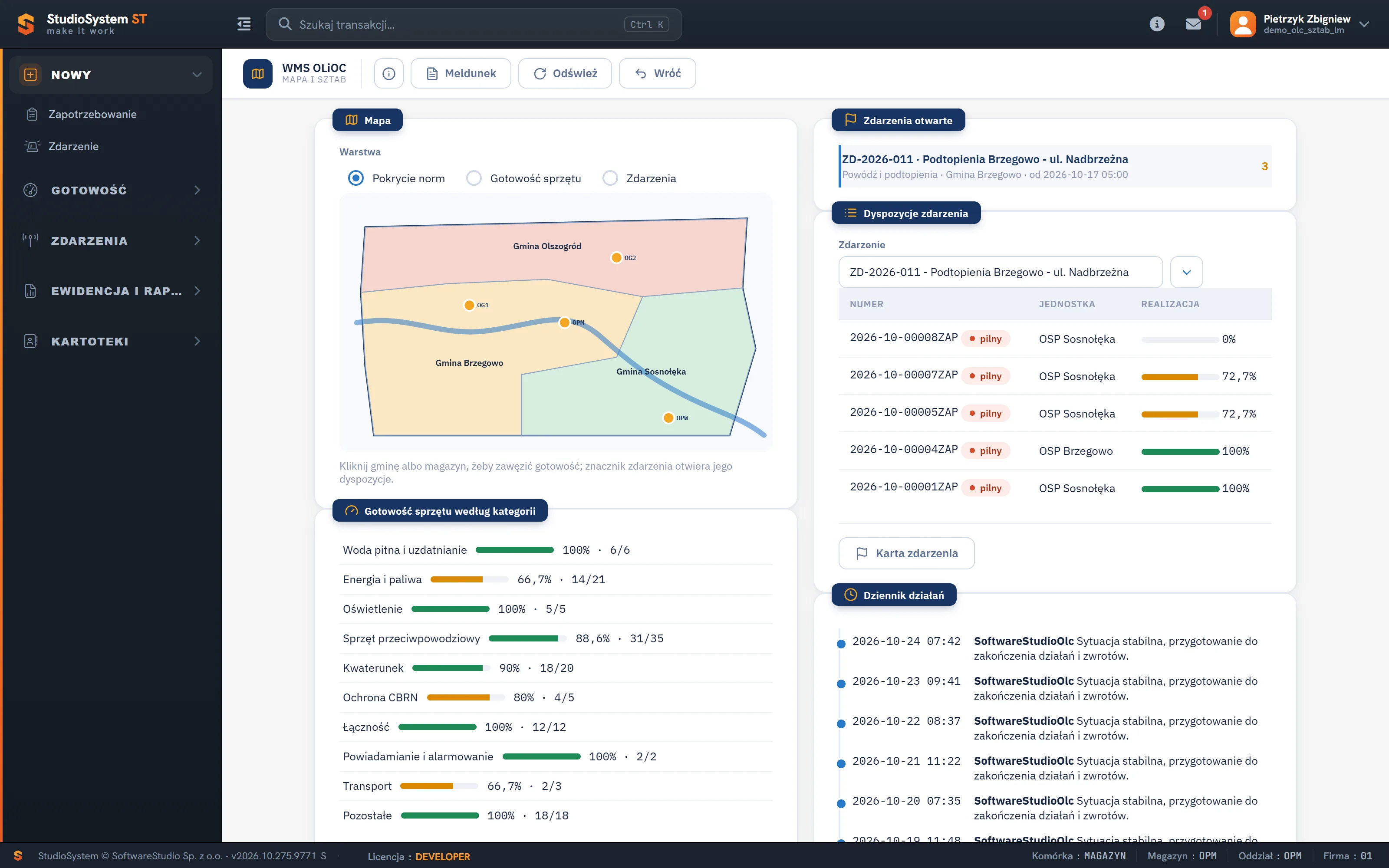
Task: Open the info icon in top bar
Action: [x=1156, y=24]
